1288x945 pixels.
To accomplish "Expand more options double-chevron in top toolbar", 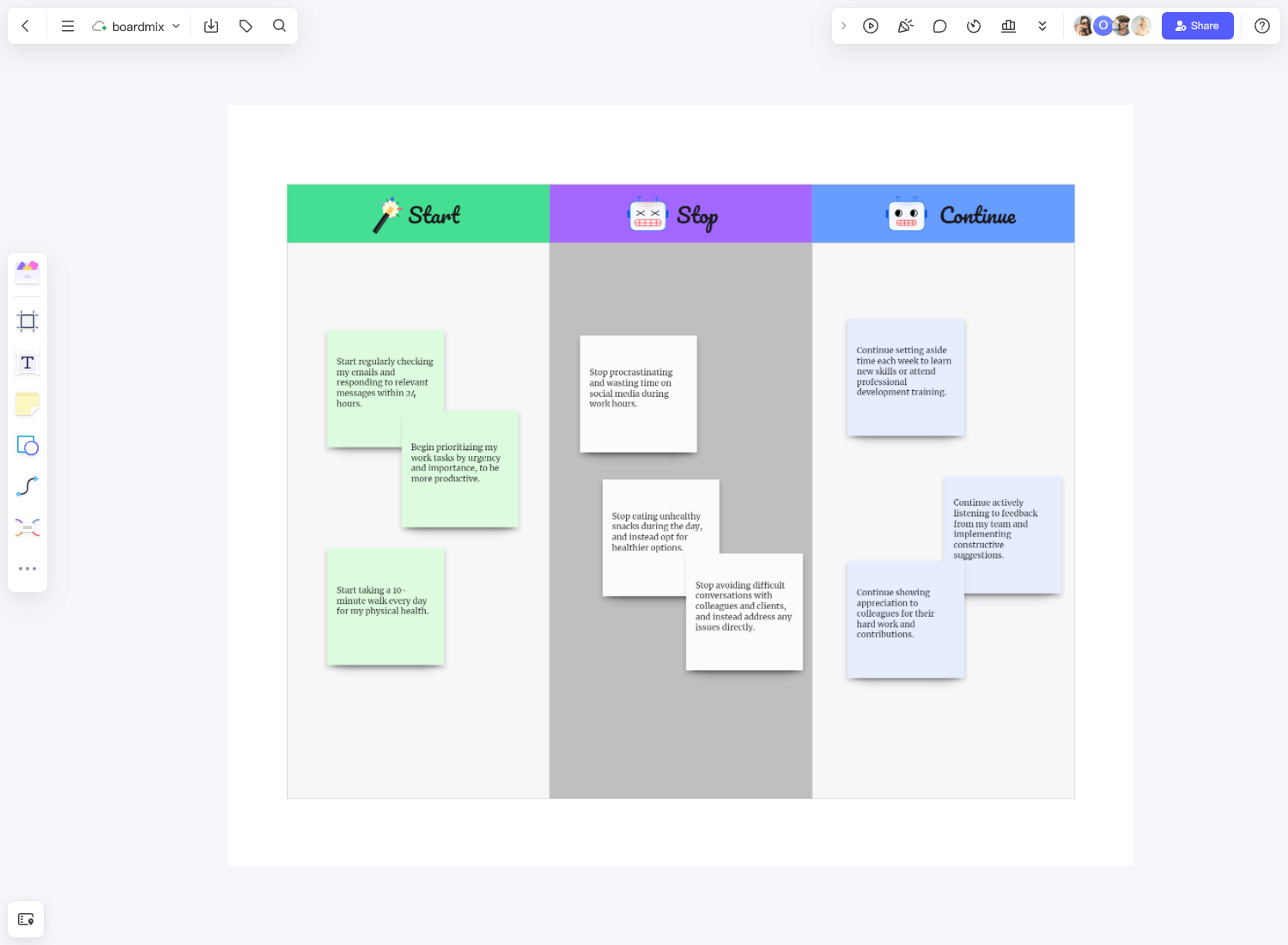I will (x=1042, y=26).
